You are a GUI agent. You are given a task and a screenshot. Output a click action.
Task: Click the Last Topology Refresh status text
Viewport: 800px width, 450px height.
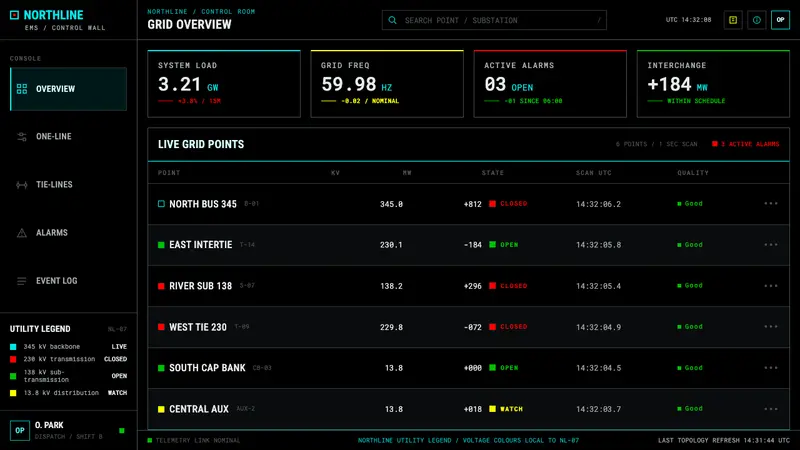[724, 440]
